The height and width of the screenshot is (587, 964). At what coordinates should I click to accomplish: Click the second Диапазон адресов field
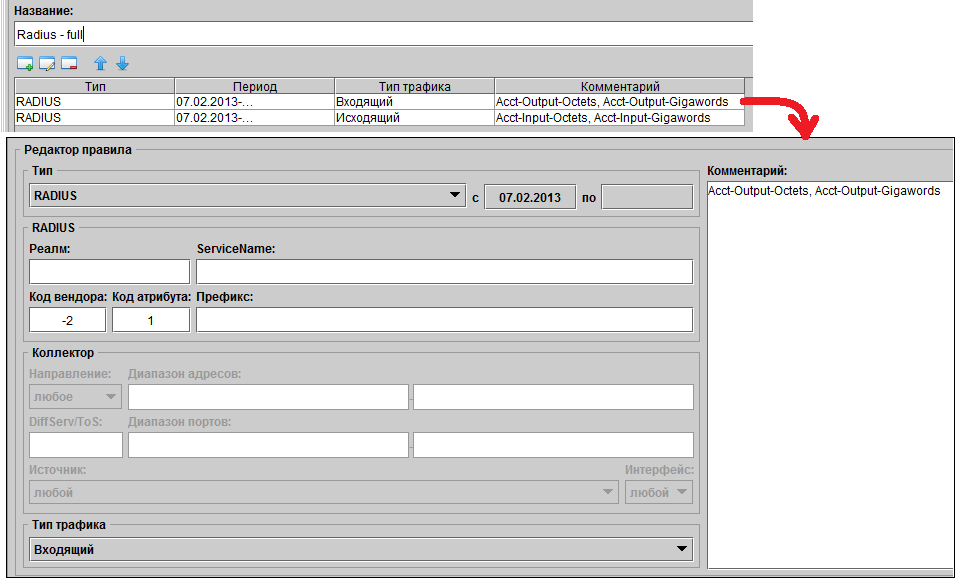[x=553, y=397]
